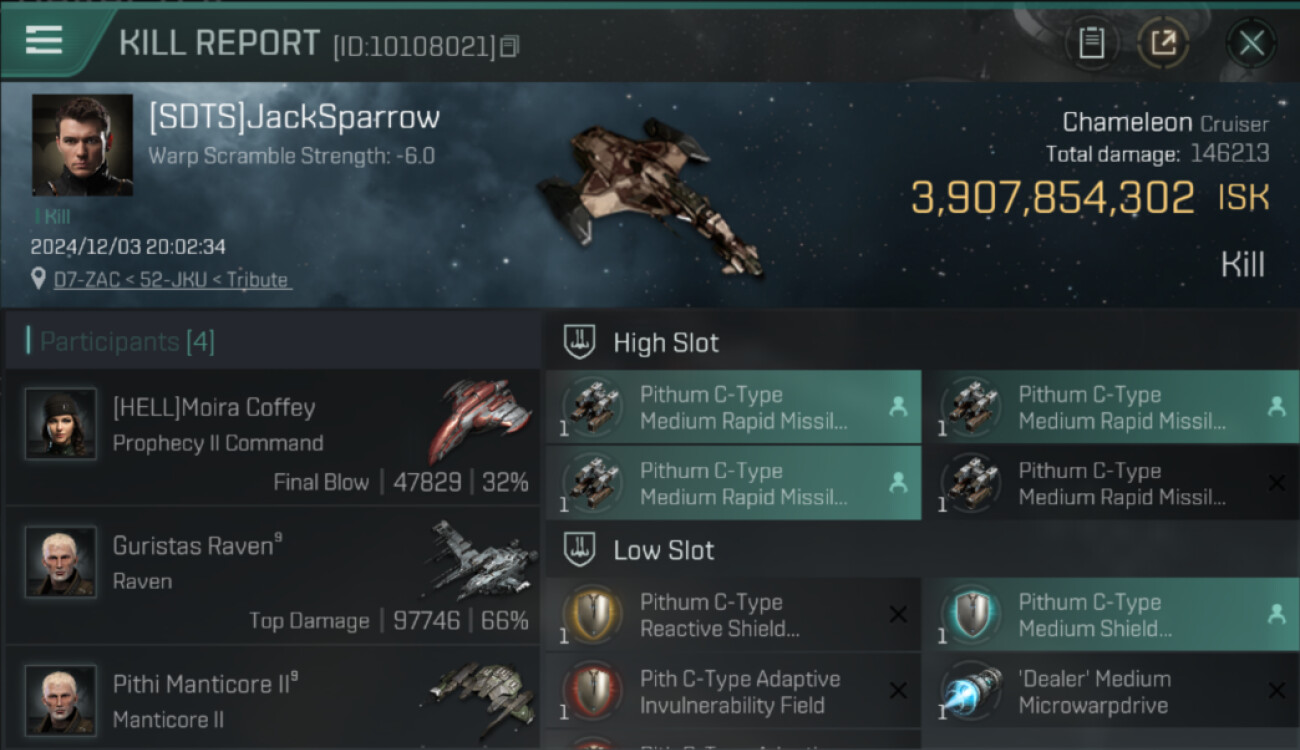Click the Chameleon ship image
The image size is (1300, 750).
click(648, 195)
